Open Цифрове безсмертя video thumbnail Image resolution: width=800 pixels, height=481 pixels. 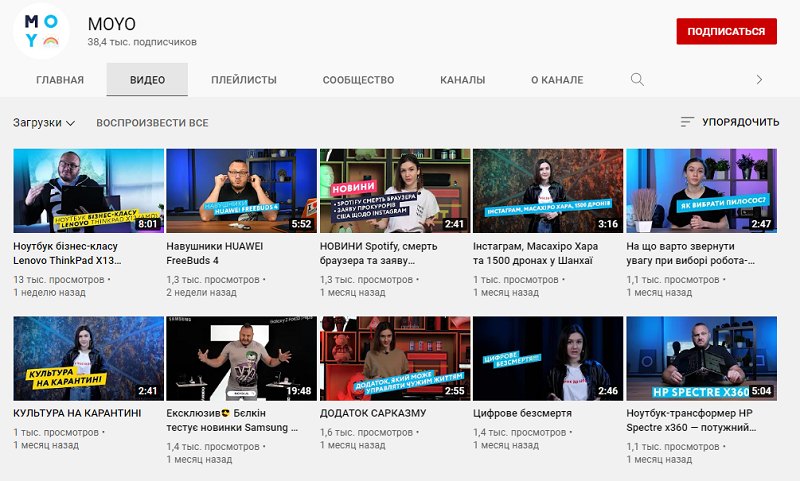548,359
